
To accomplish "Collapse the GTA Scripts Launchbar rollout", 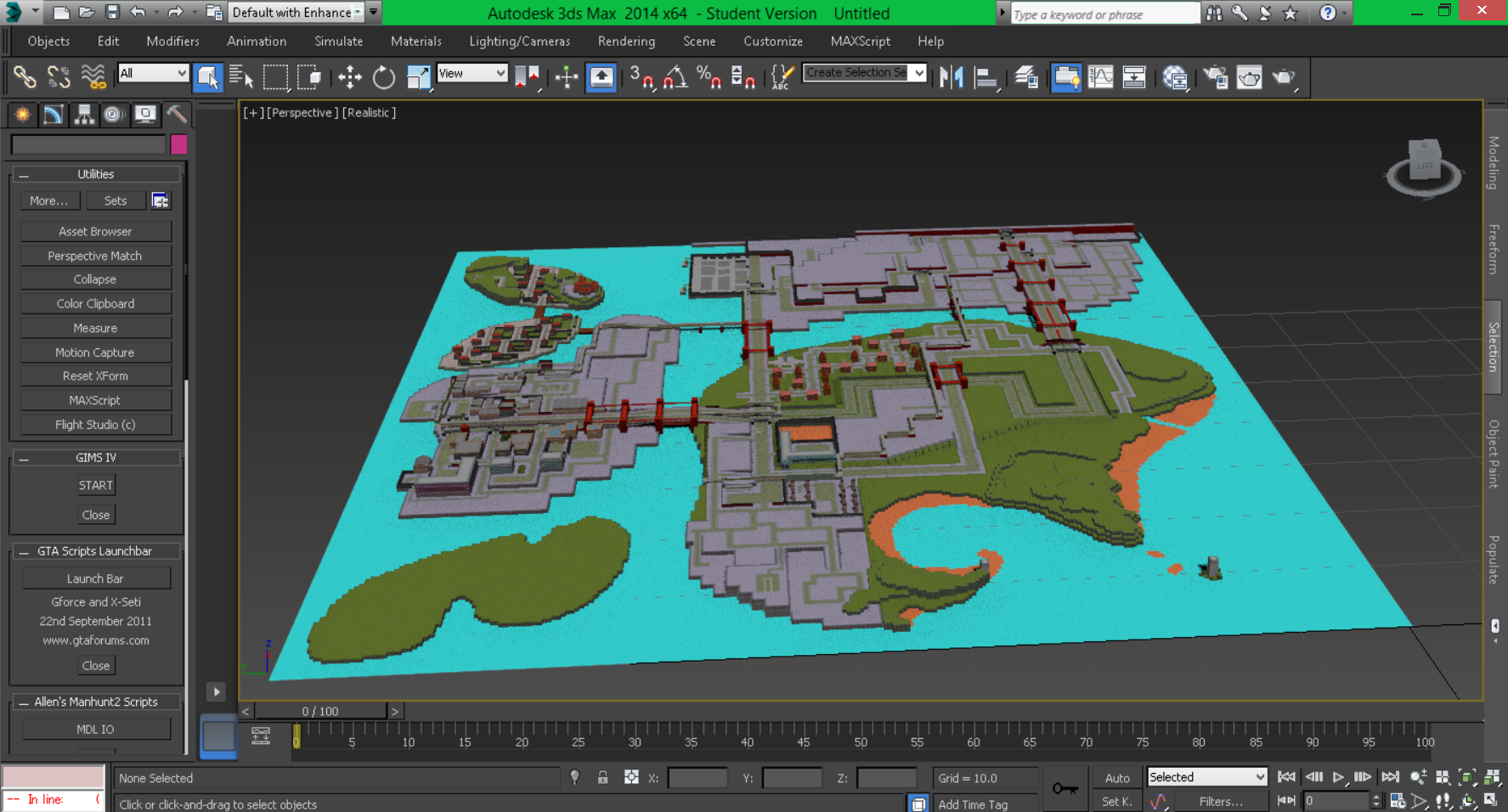I will pyautogui.click(x=96, y=551).
